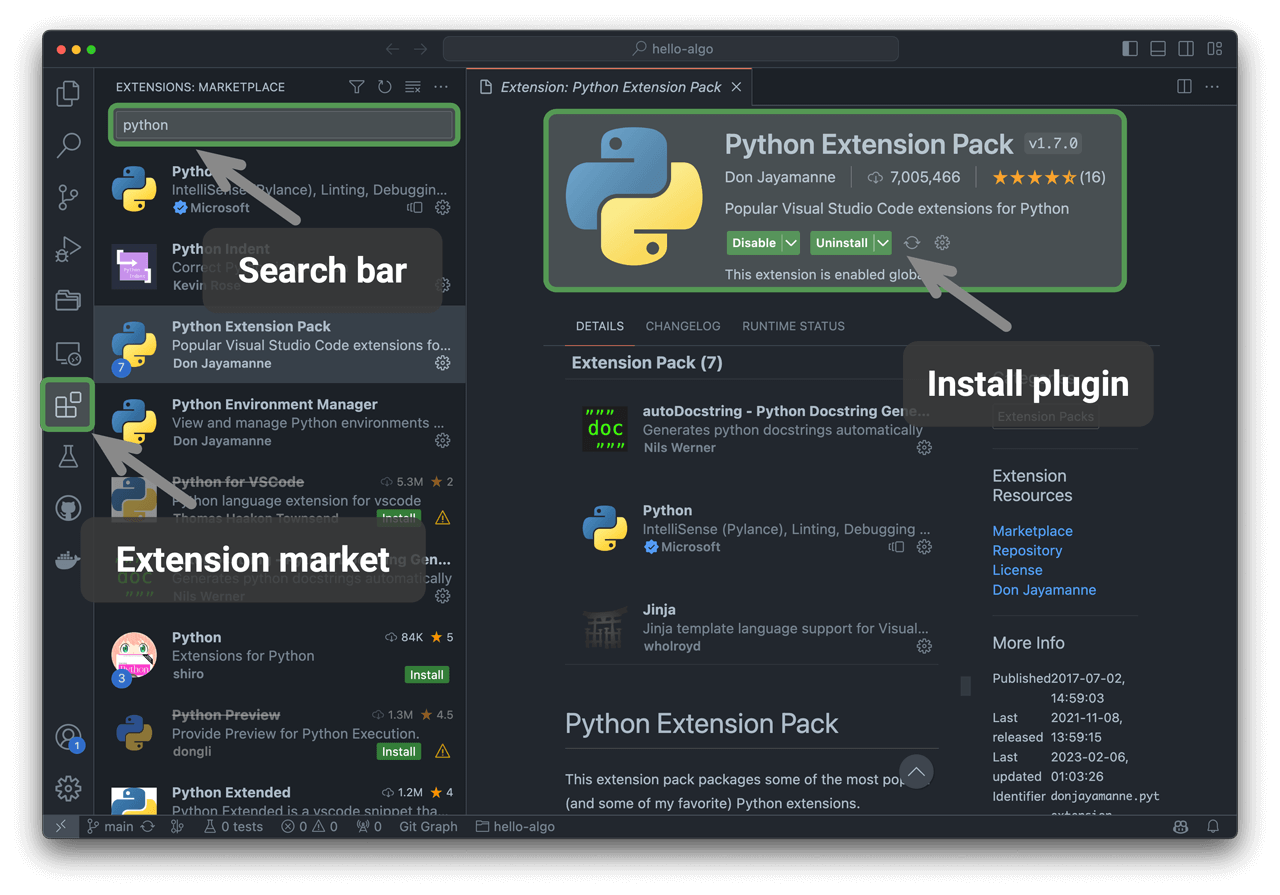The height and width of the screenshot is (895, 1280).
Task: Open the Testing view
Action: (68, 456)
